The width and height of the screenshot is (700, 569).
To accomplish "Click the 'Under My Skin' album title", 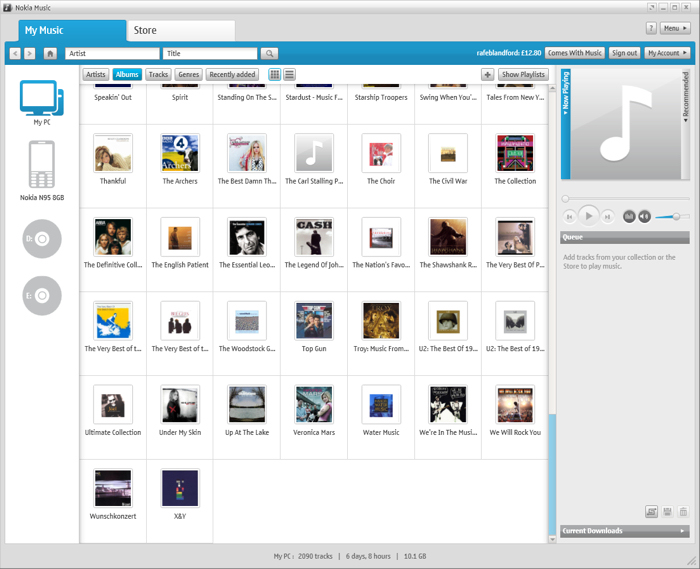I will click(x=180, y=432).
